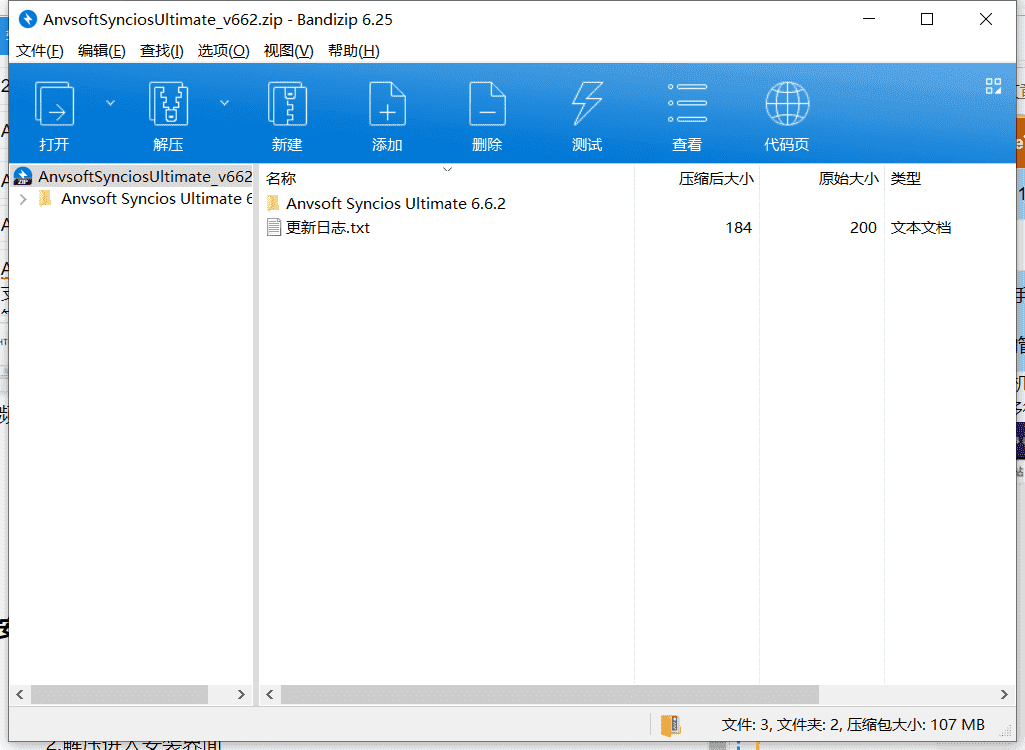Open the 文件(F) menu
The height and width of the screenshot is (750, 1025).
[40, 51]
